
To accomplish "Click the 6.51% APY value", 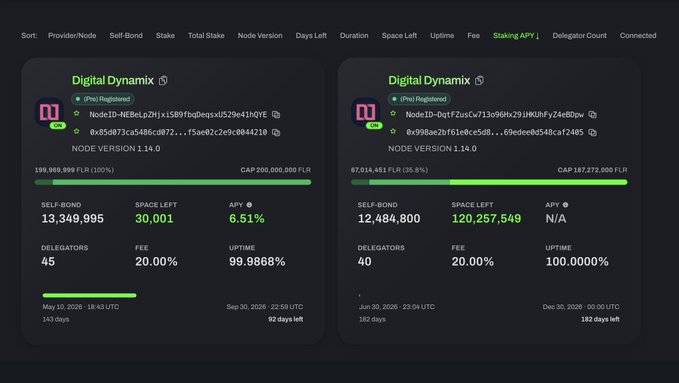I will pyautogui.click(x=247, y=219).
